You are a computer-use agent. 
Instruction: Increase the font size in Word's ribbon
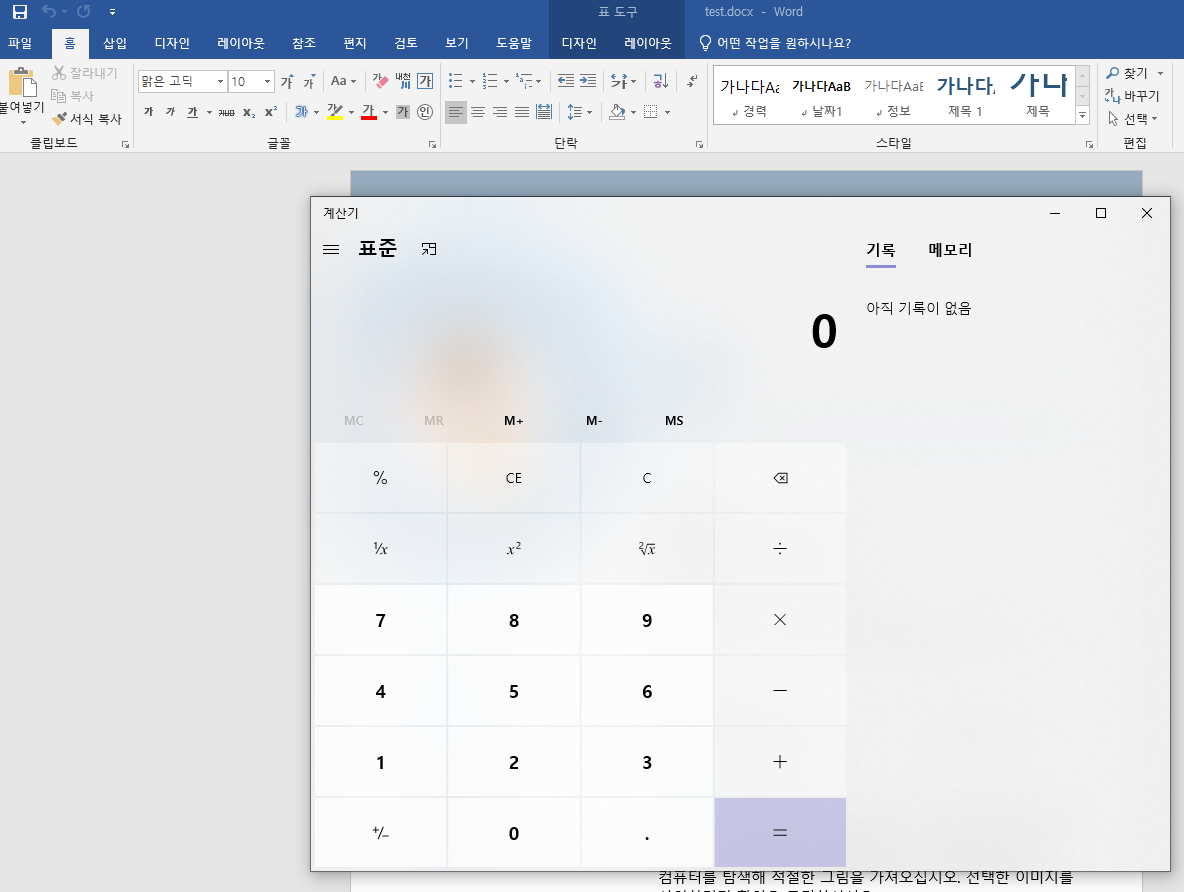click(x=287, y=81)
